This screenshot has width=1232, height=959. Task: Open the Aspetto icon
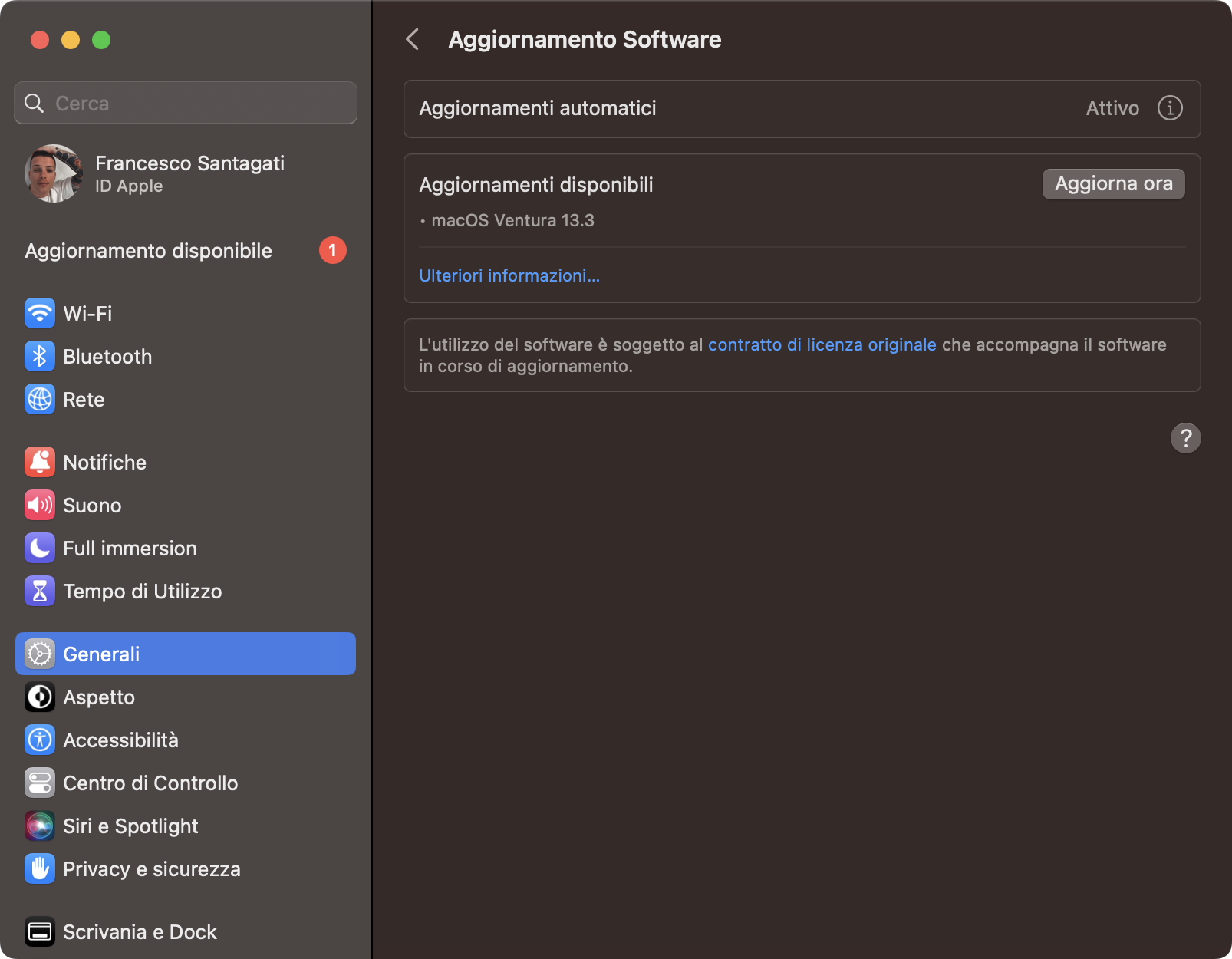40,697
